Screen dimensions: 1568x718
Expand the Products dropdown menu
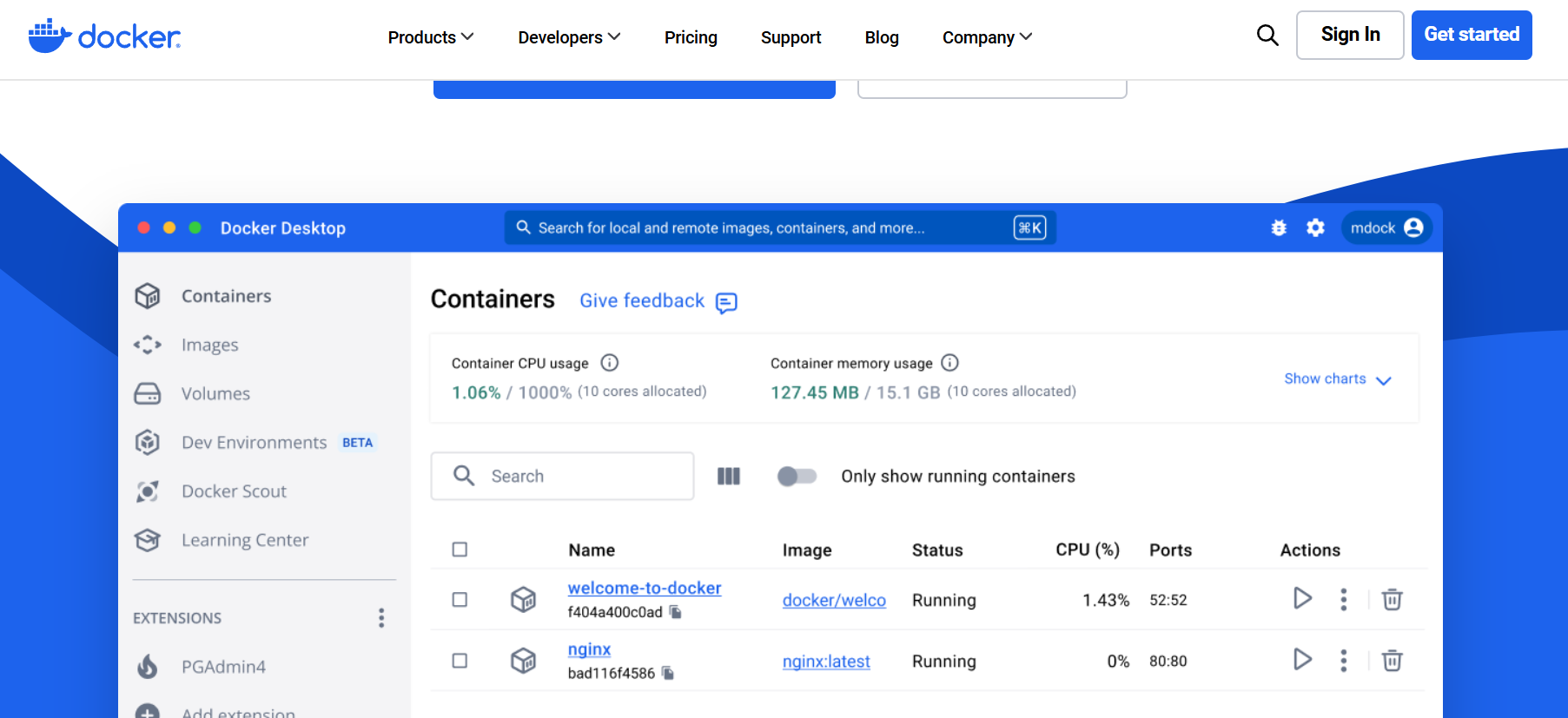pyautogui.click(x=431, y=37)
